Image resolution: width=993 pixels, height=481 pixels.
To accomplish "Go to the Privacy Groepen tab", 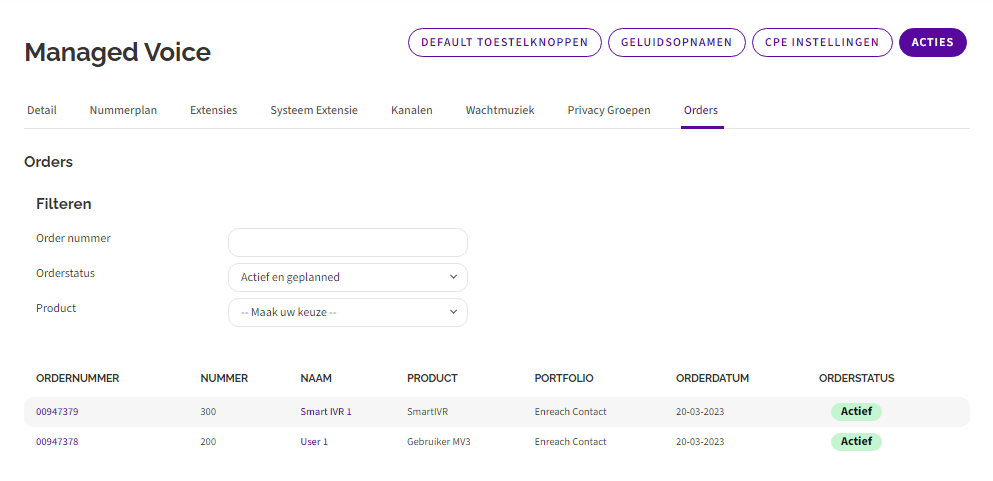I will 609,110.
